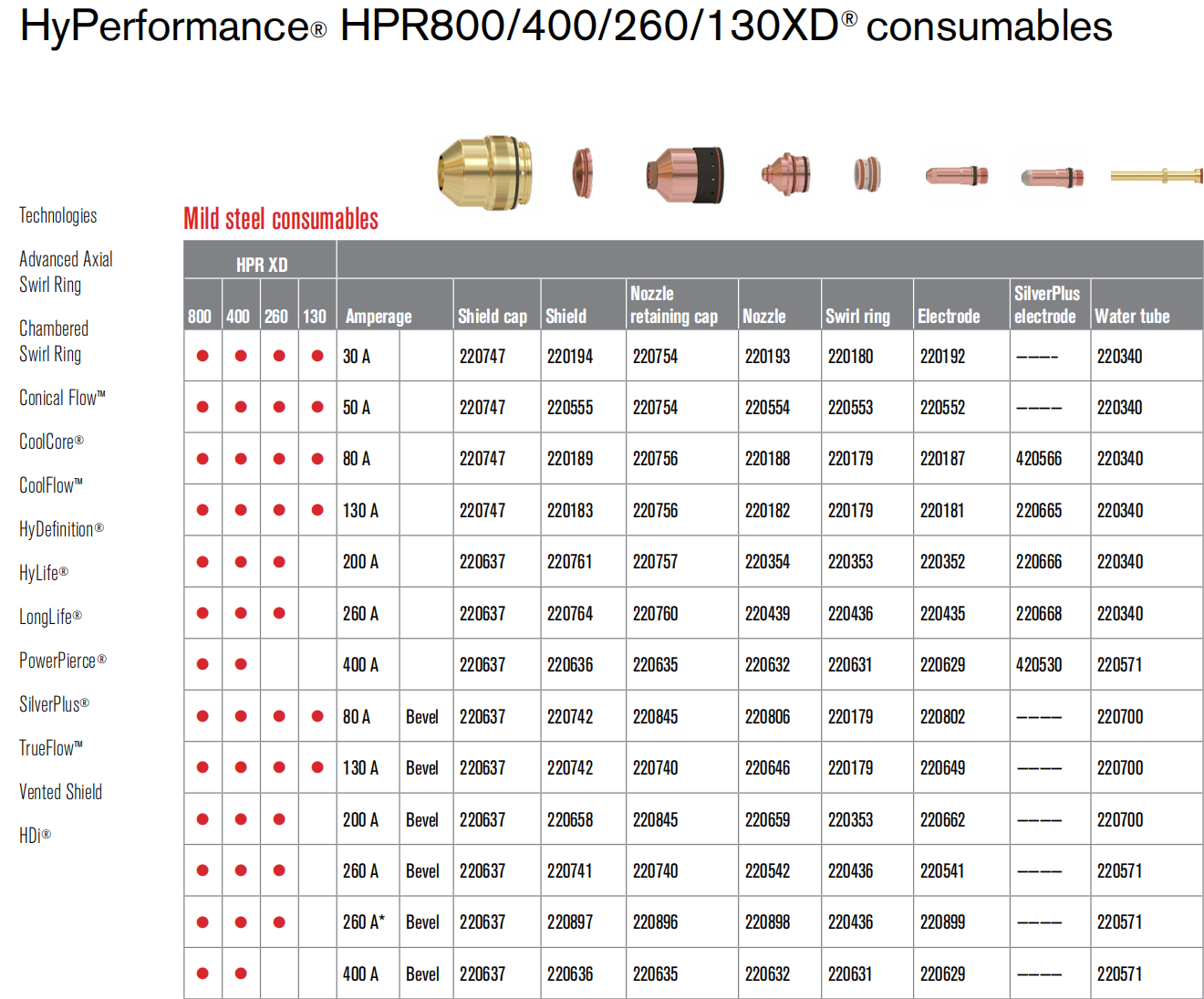The width and height of the screenshot is (1204, 999).
Task: Click 'HDi' in technologies list
Action: (x=35, y=836)
